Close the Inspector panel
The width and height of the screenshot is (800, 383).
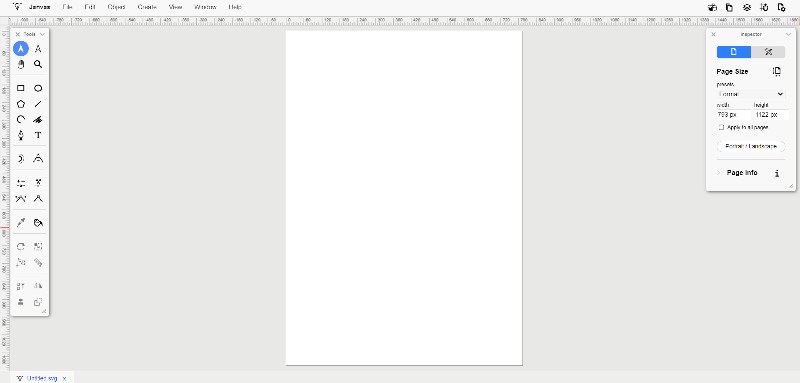[x=713, y=34]
